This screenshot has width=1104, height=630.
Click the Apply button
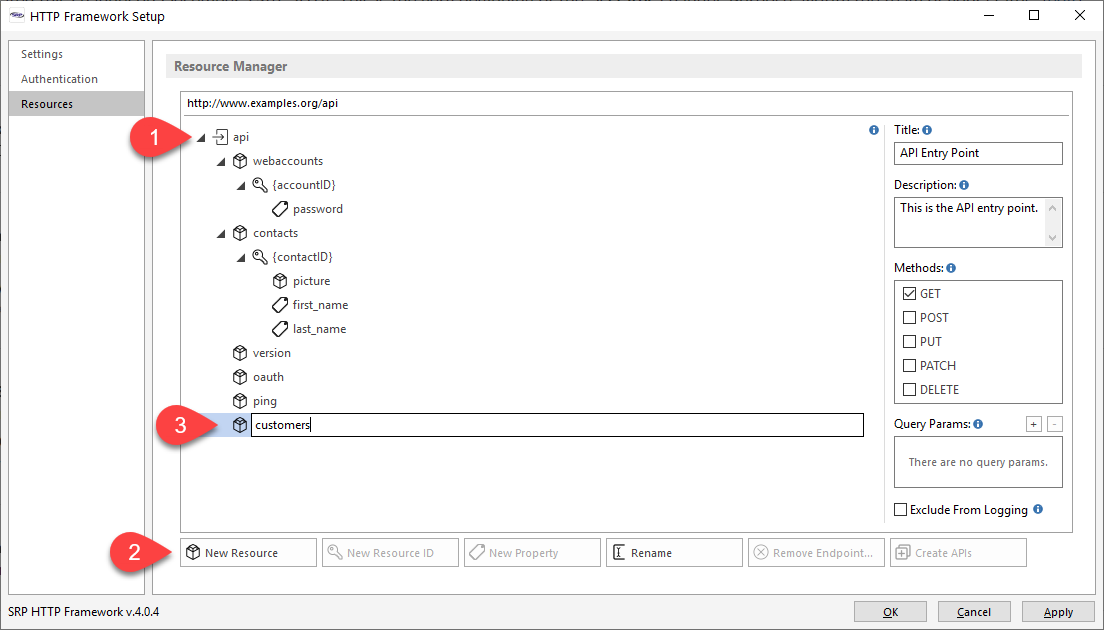click(x=1057, y=612)
